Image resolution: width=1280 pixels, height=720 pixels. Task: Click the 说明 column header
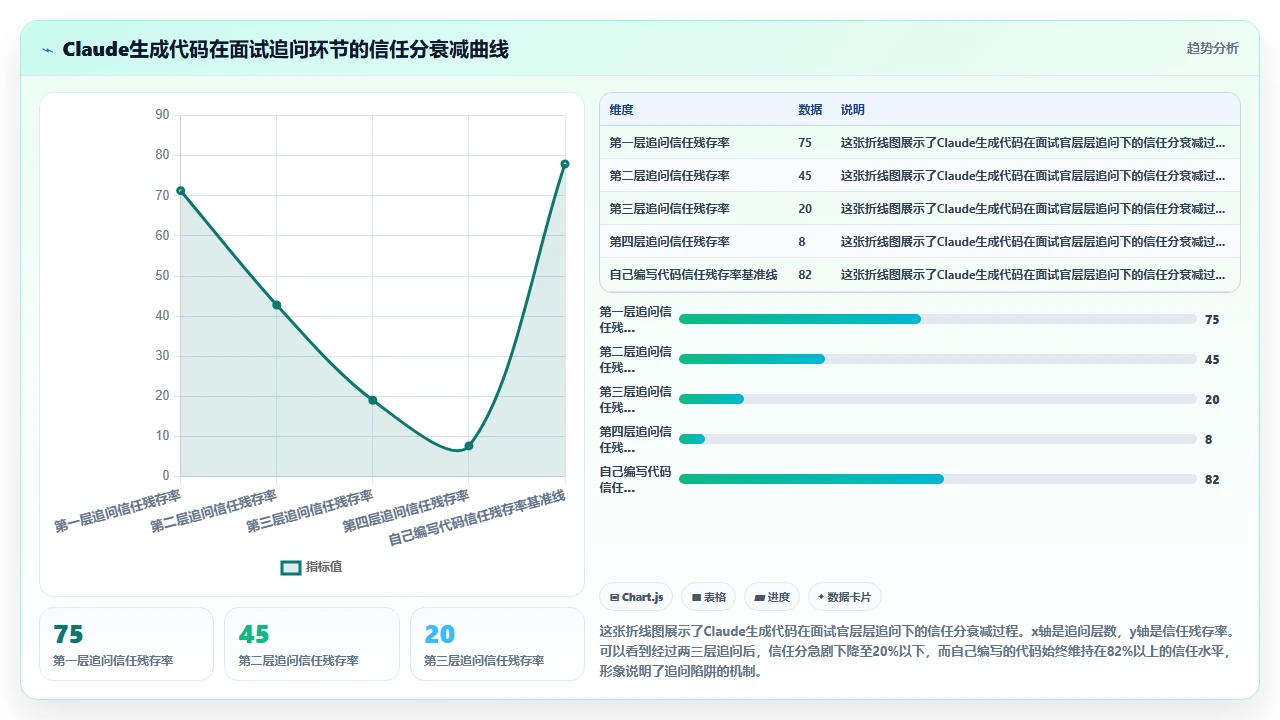point(852,110)
